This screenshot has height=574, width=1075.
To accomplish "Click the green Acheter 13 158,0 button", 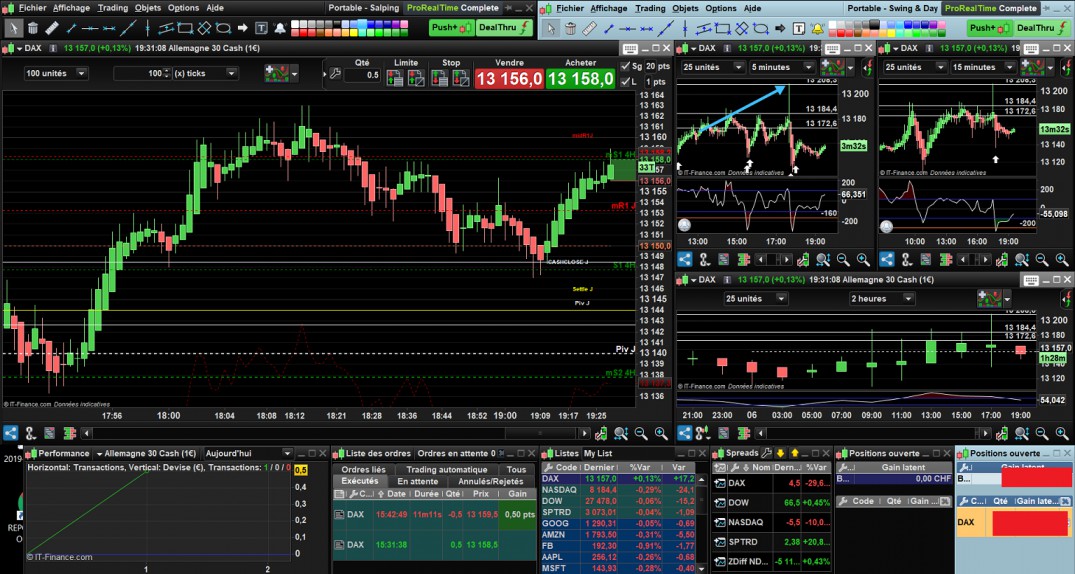I will [580, 79].
